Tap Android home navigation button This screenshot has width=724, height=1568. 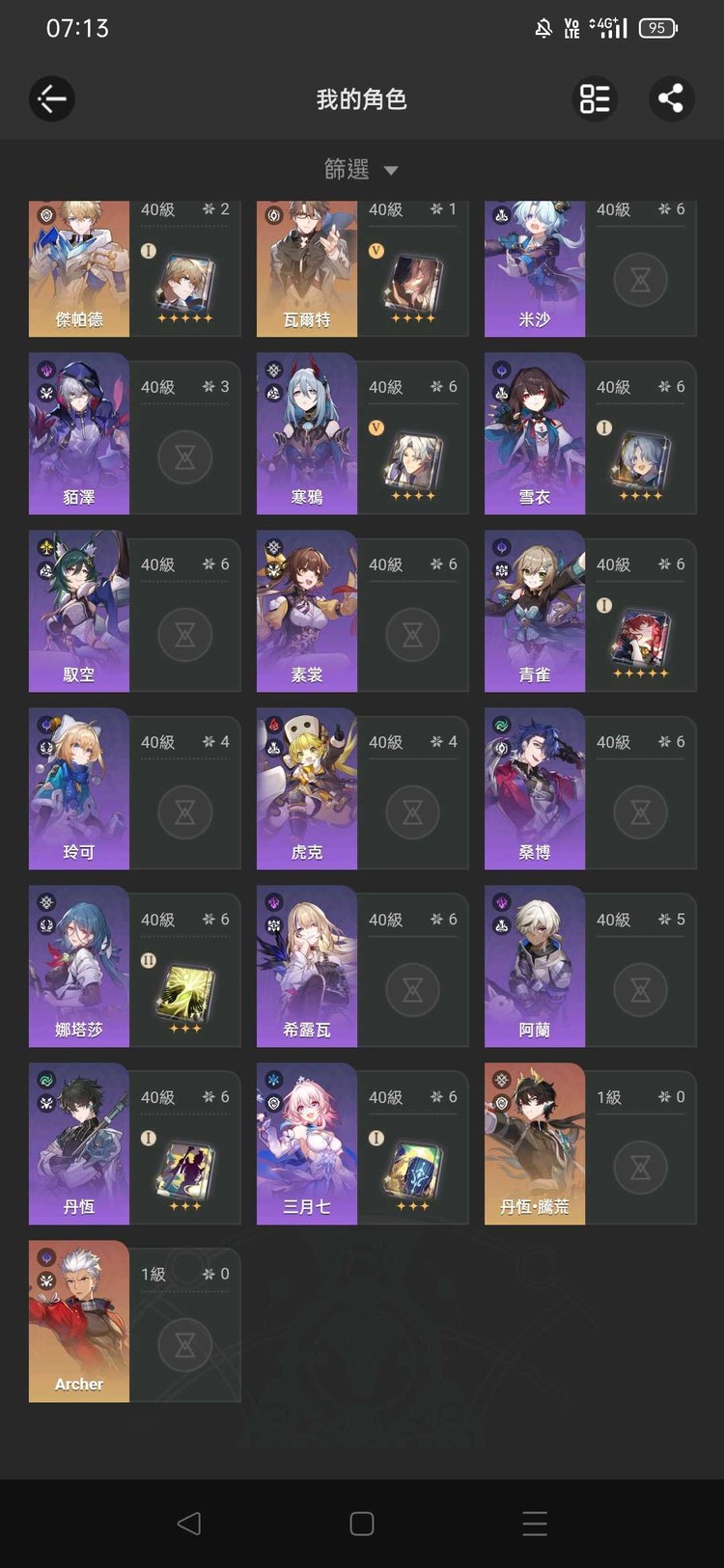[362, 1524]
